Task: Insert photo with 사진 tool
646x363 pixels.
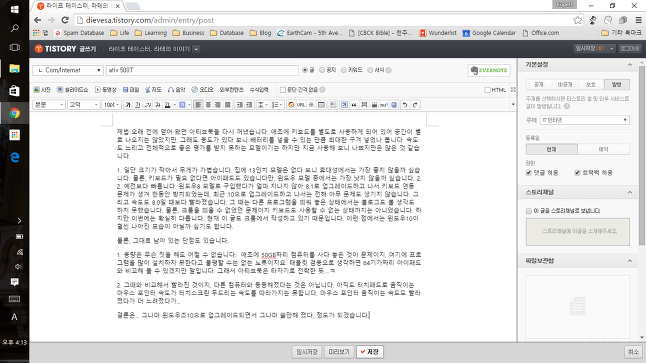Action: coord(42,89)
